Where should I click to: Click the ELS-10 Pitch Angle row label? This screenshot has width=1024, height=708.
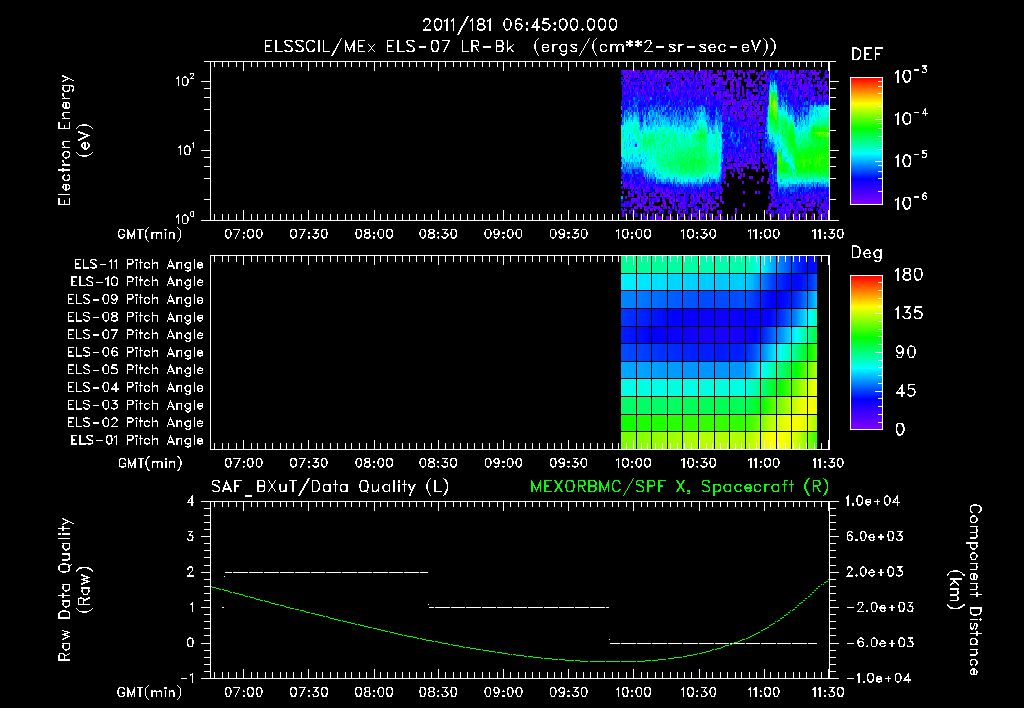coord(137,282)
